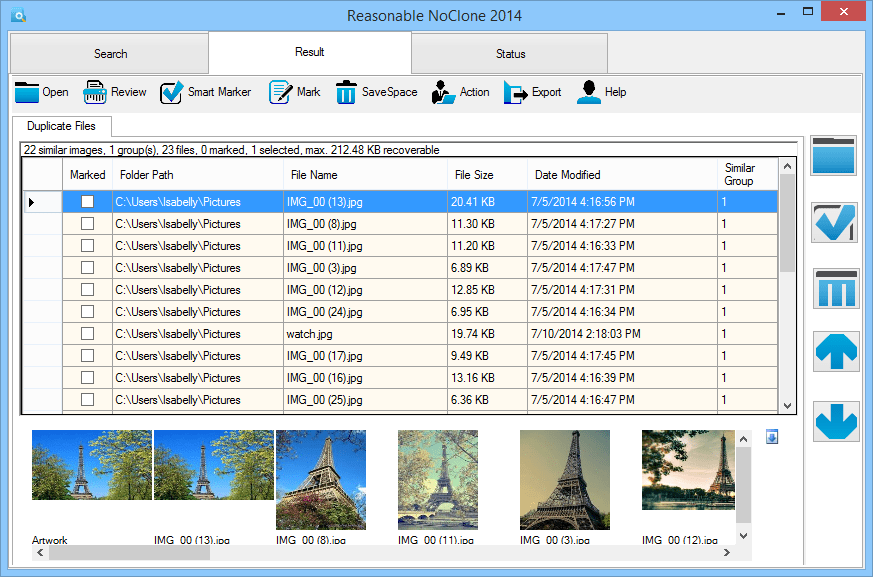Viewport: 873px width, 577px height.
Task: Click the left arrow of thumbnail strip
Action: [40, 552]
